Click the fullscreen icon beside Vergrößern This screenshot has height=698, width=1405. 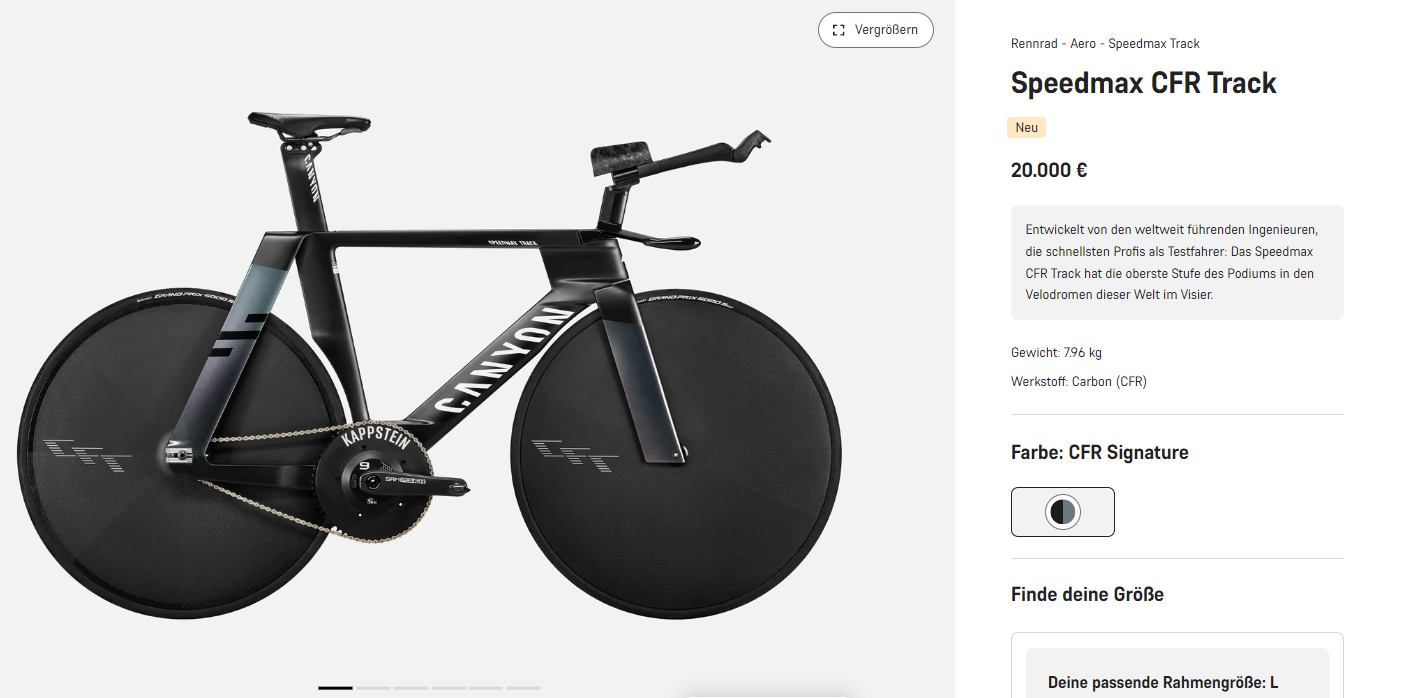coord(839,30)
